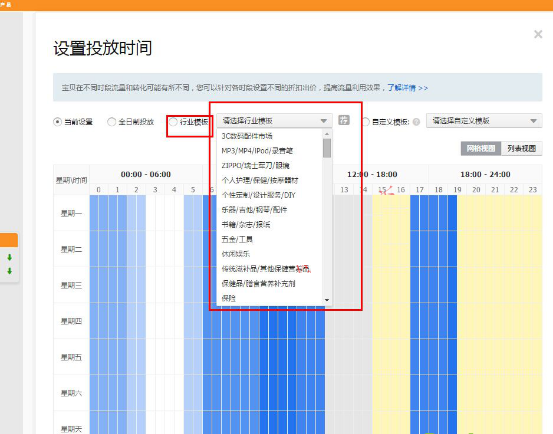This screenshot has height=434, width=553.
Task: Select 乐器/吉他/钢琴/配件 template
Action: pos(254,210)
